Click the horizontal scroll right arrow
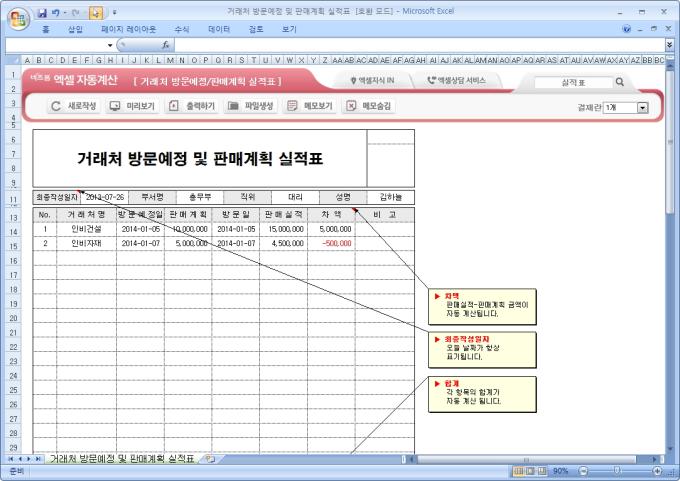 pos(655,459)
